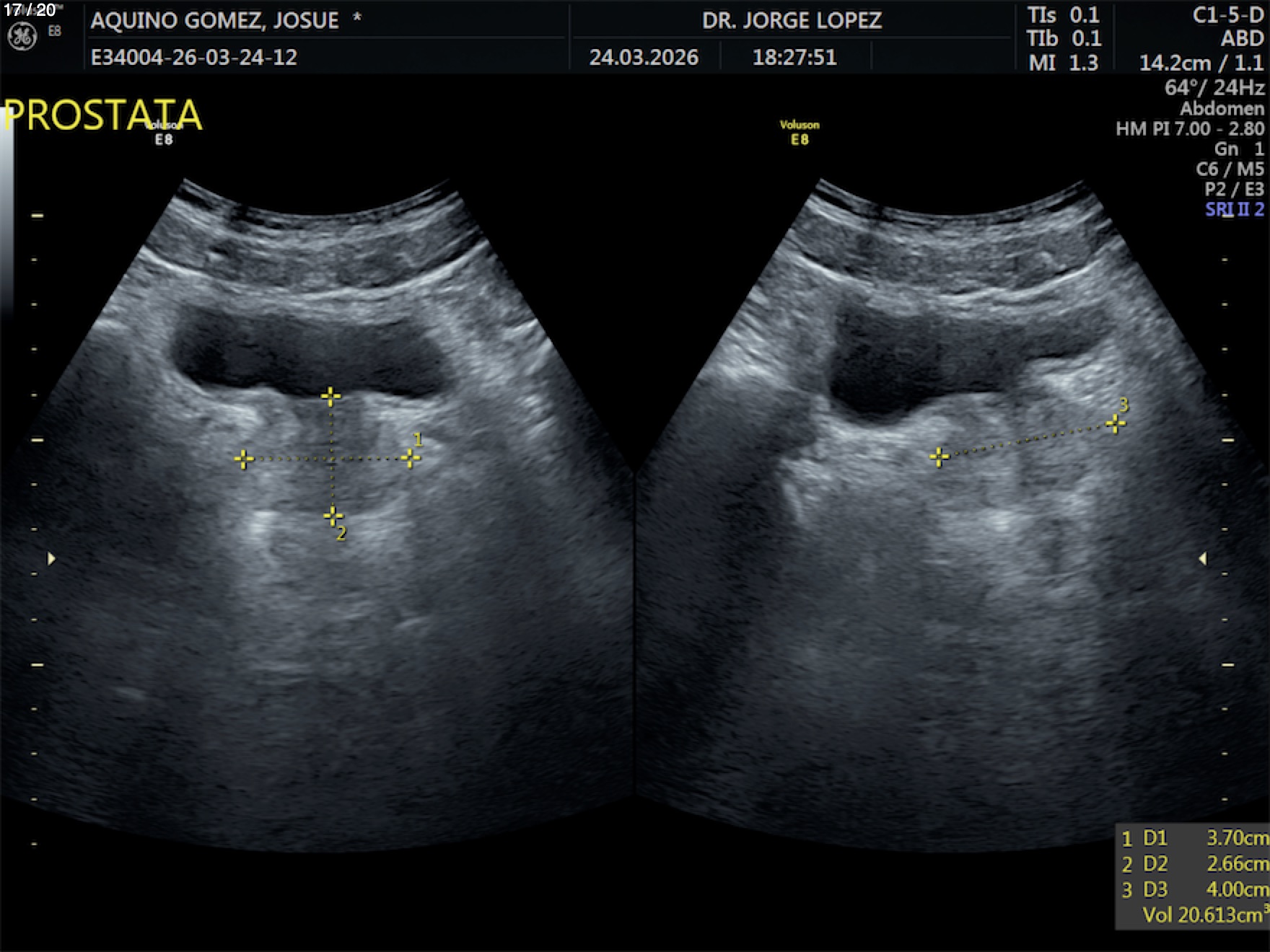1270x952 pixels.
Task: Select the PROSTATA annotation label
Action: [x=102, y=115]
